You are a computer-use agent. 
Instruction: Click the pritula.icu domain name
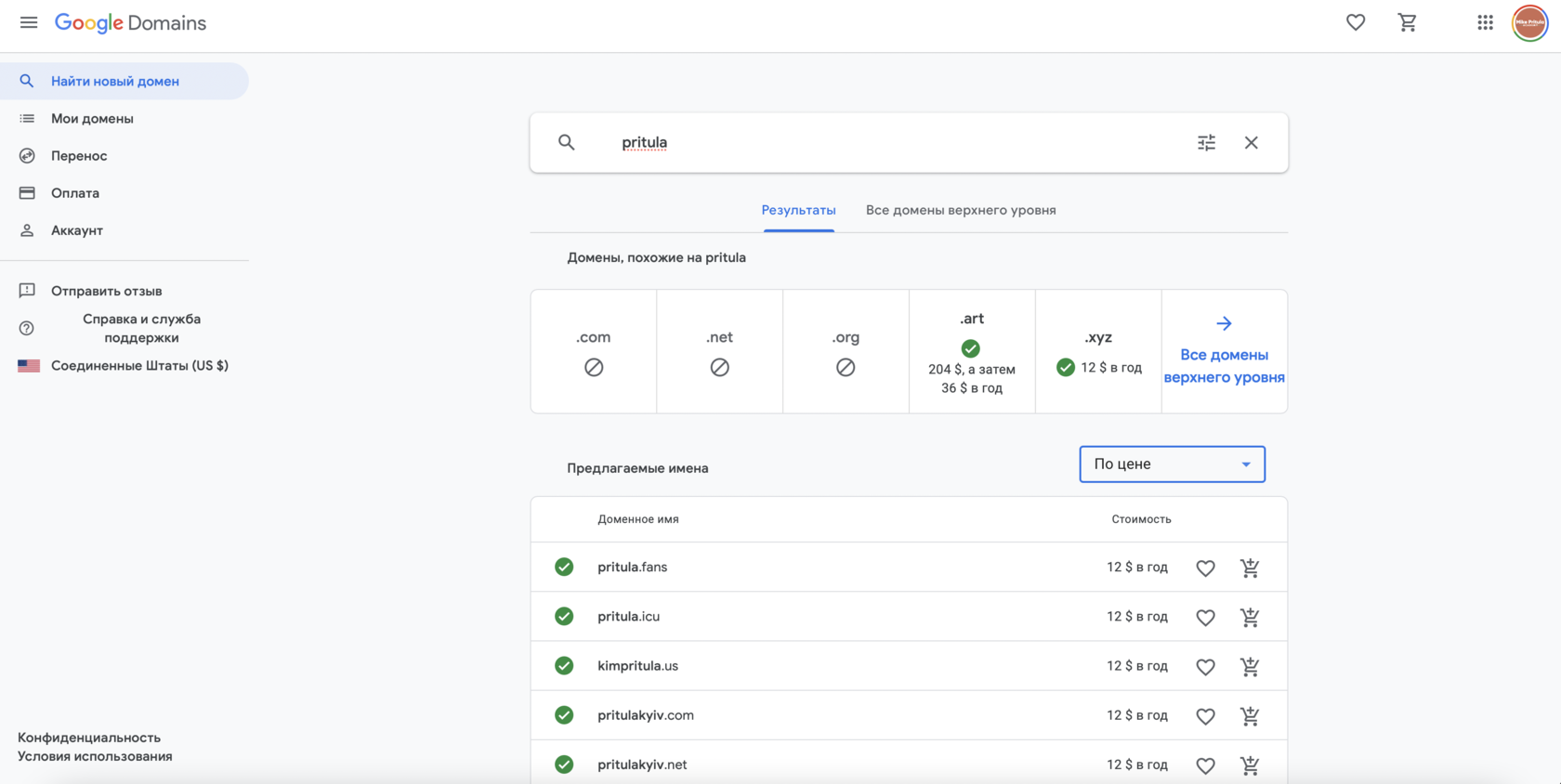(x=628, y=616)
